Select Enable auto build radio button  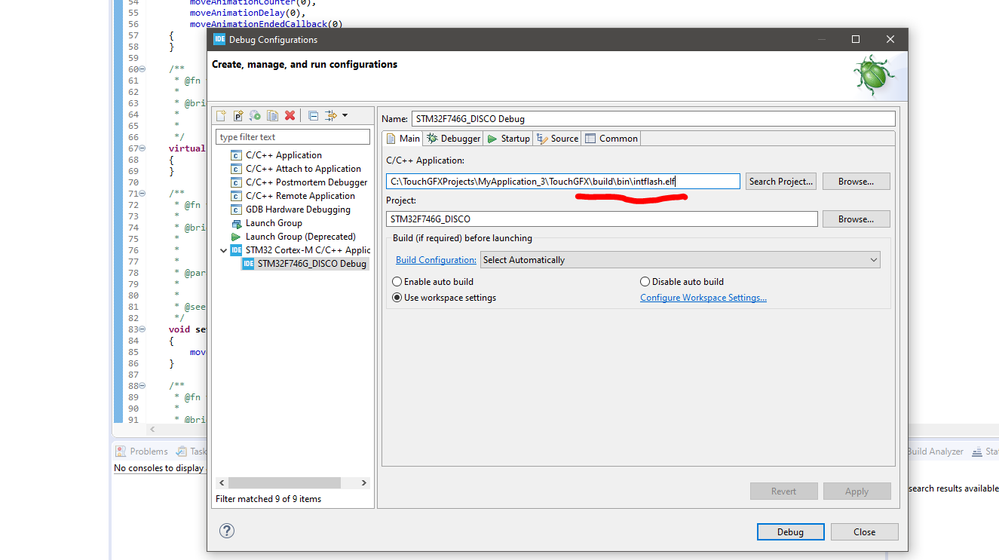coord(397,282)
